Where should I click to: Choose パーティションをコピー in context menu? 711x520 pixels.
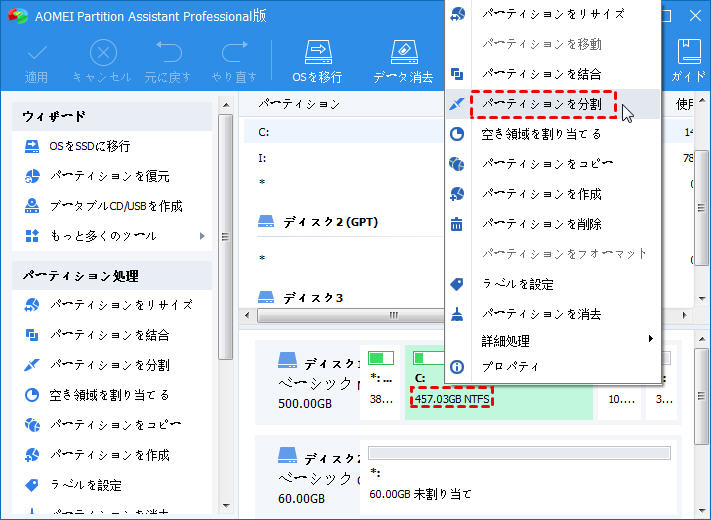point(553,164)
